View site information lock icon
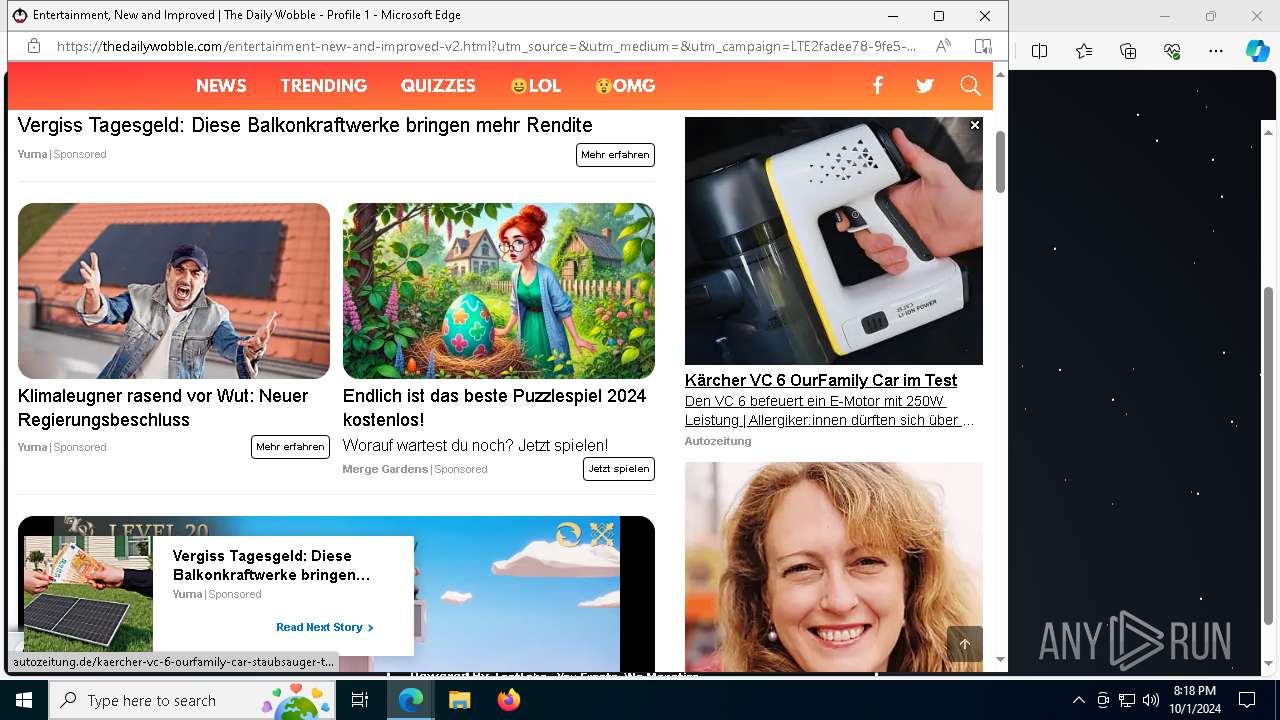The width and height of the screenshot is (1280, 720). (34, 46)
